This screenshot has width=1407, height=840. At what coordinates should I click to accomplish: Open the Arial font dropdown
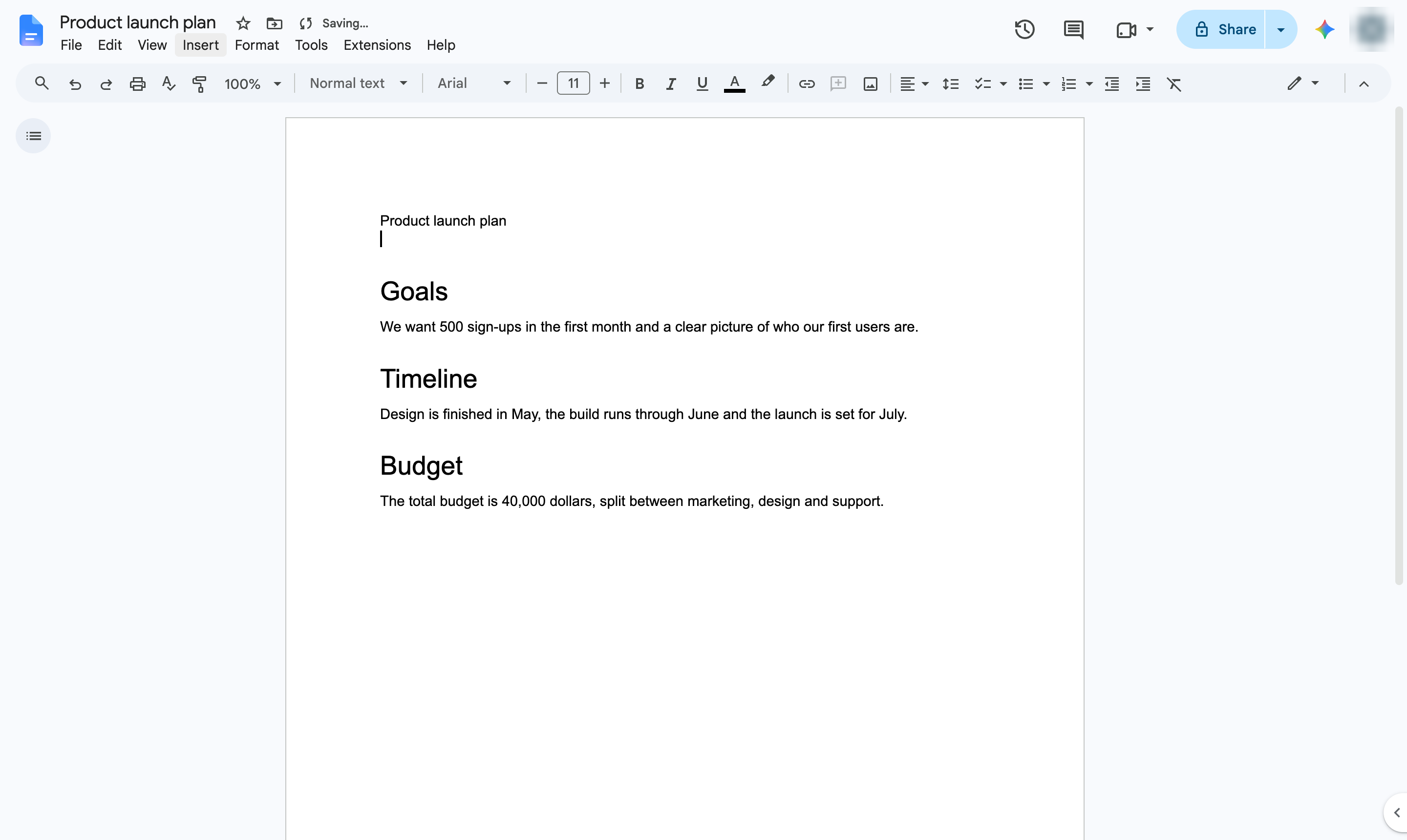pos(473,84)
